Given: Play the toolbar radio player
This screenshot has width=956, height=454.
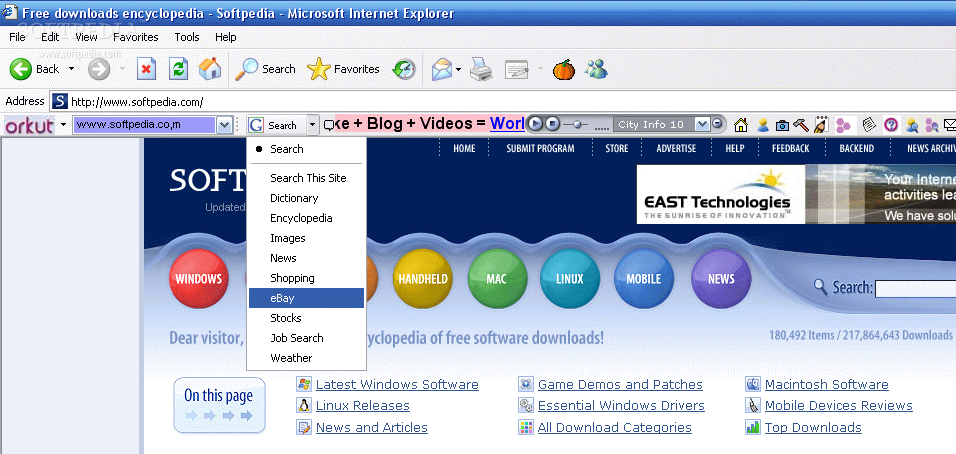Looking at the screenshot, I should tap(535, 124).
